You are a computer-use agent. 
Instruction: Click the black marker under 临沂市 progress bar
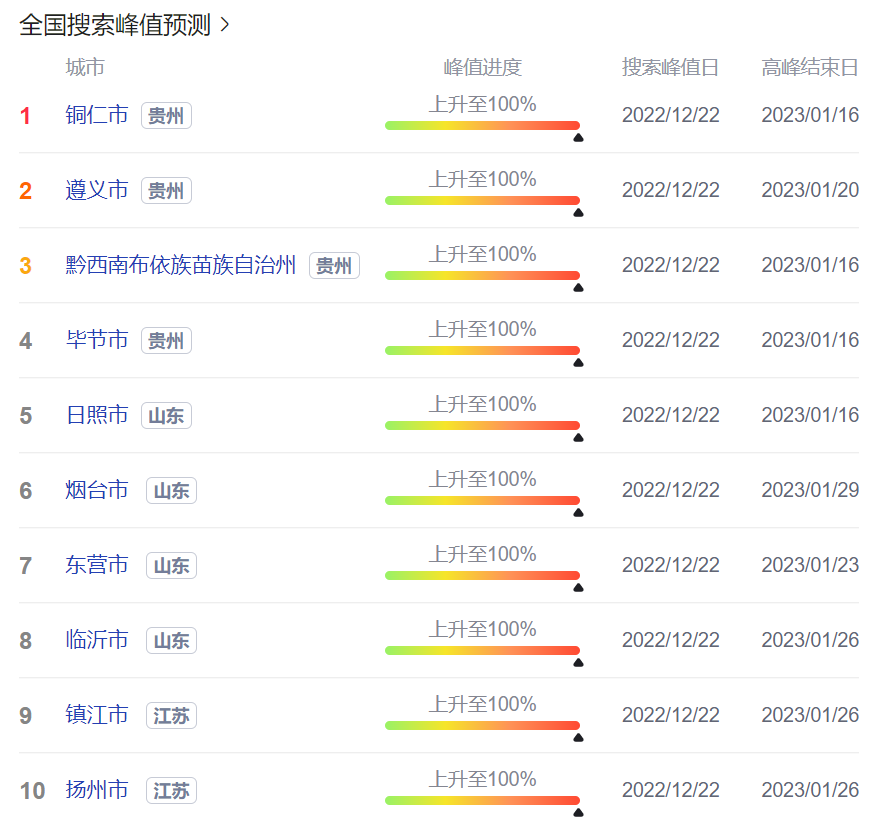pos(579,663)
